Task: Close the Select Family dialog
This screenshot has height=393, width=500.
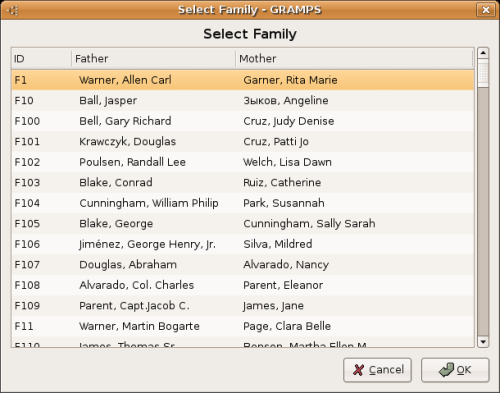Action: tap(486, 10)
